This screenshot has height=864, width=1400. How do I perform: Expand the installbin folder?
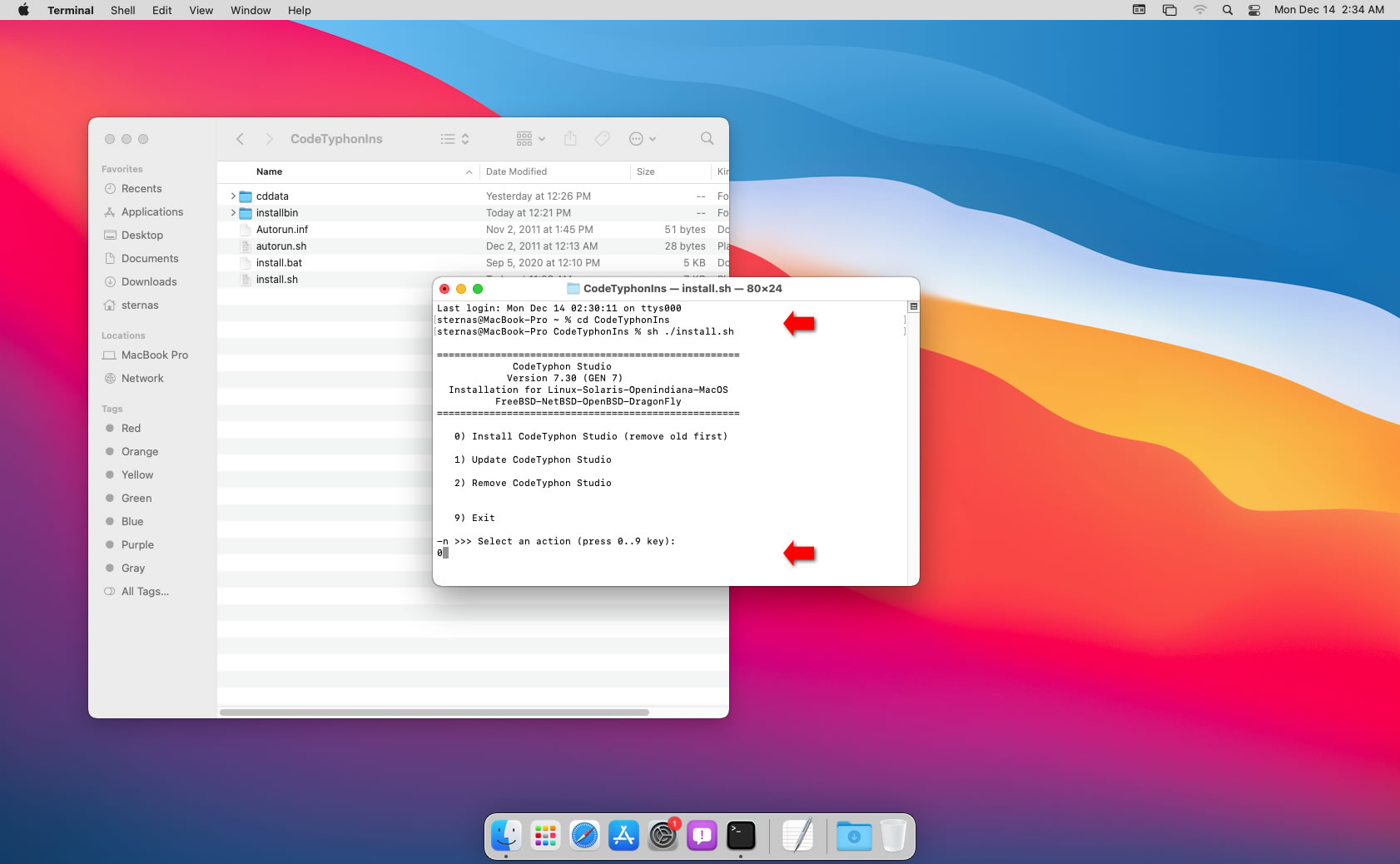coord(233,213)
